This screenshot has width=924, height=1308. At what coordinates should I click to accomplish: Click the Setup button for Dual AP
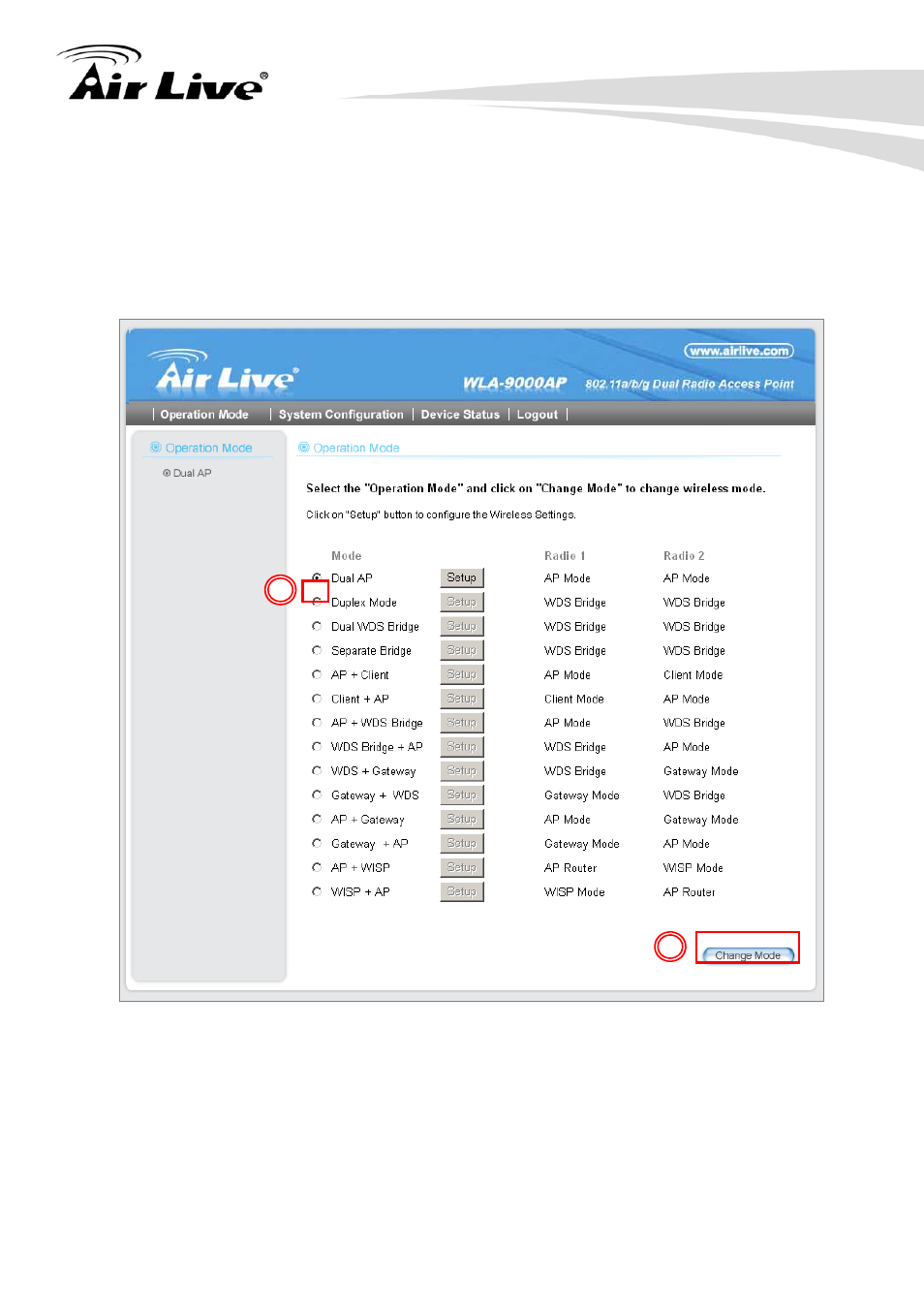[462, 577]
